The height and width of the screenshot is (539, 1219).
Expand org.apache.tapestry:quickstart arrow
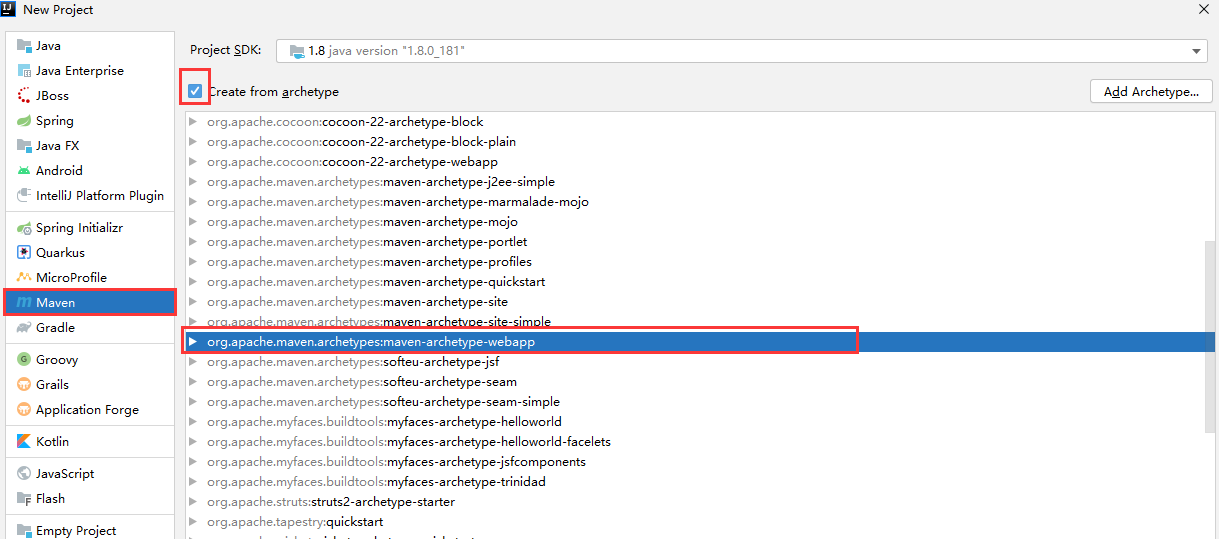tap(193, 522)
